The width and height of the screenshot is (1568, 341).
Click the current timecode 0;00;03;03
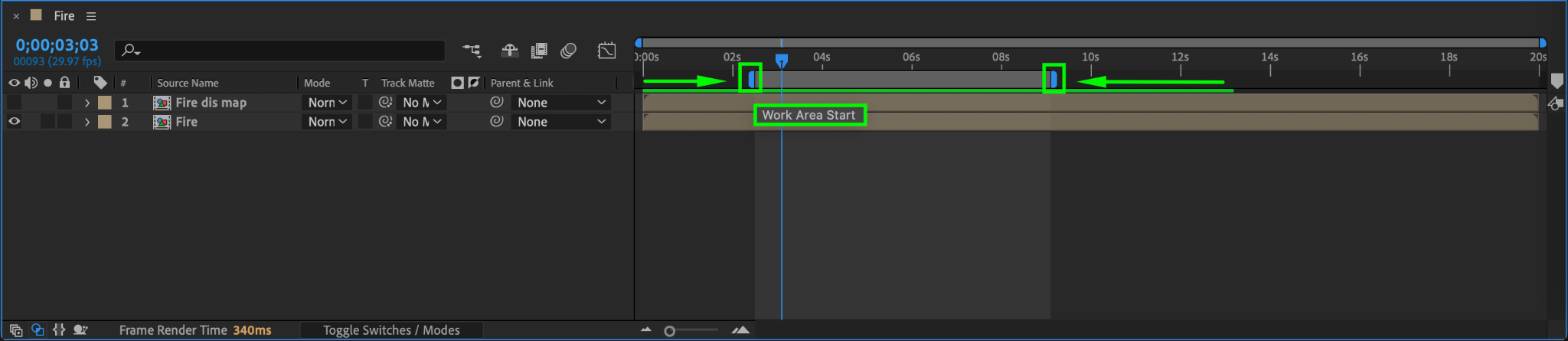click(x=57, y=45)
